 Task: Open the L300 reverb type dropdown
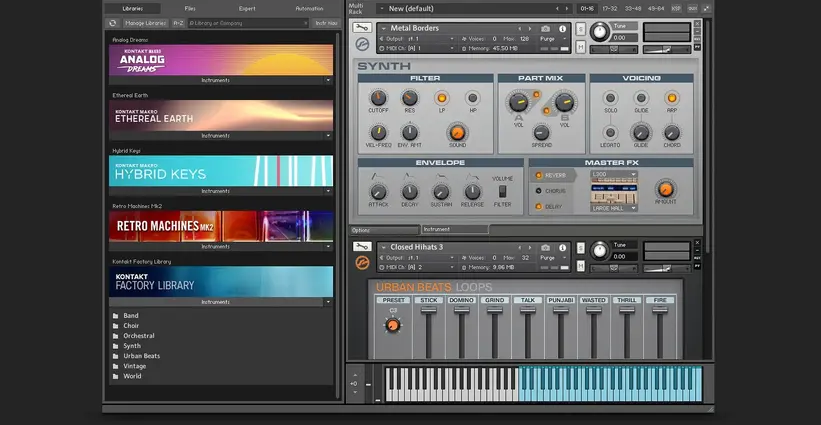tap(614, 174)
